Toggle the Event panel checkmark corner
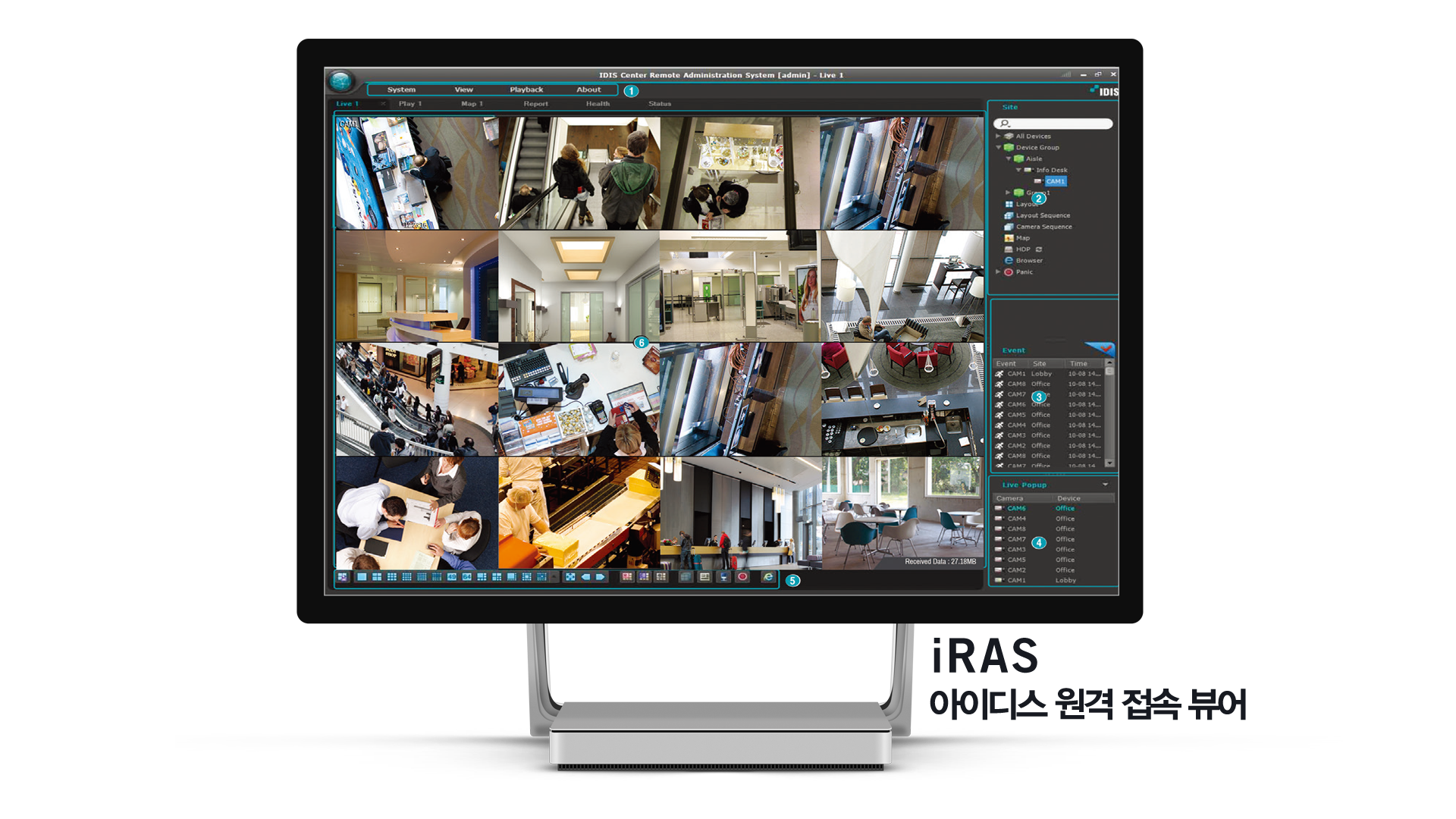This screenshot has width=1456, height=819. [x=1105, y=349]
